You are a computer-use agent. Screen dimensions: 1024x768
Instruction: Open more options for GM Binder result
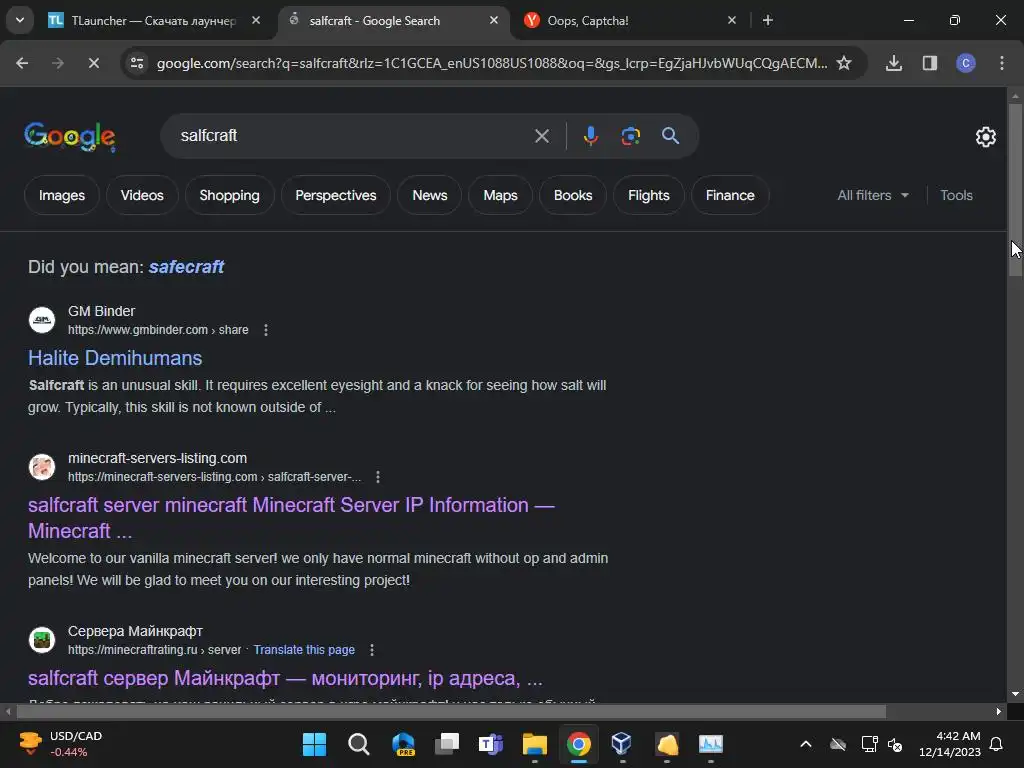coord(266,330)
